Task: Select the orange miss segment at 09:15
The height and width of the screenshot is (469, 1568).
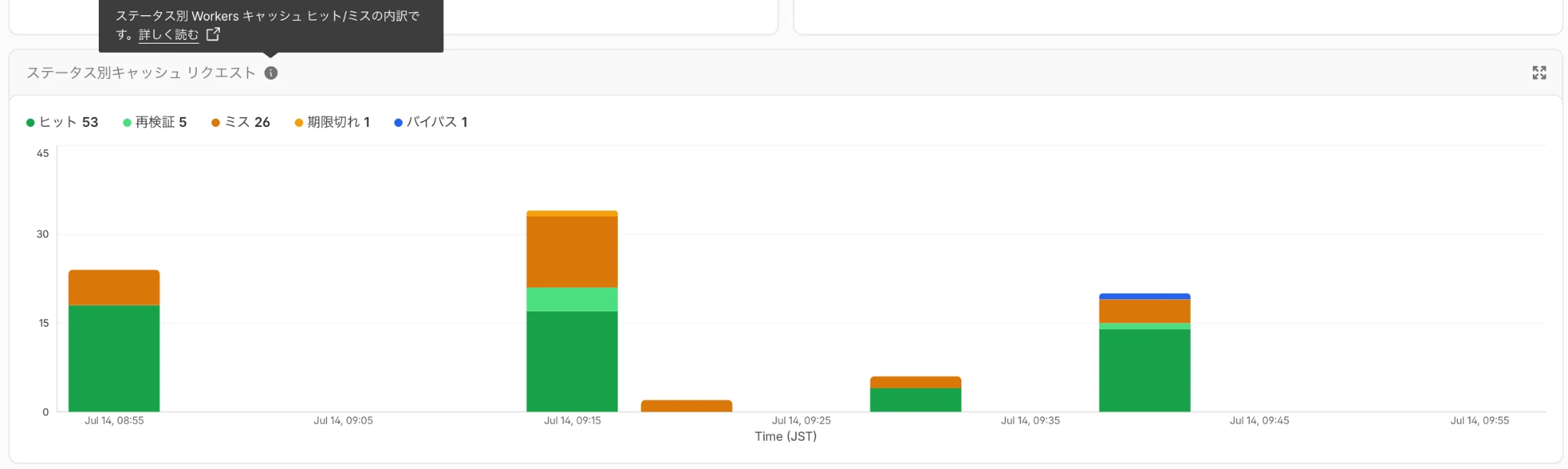Action: [572, 252]
